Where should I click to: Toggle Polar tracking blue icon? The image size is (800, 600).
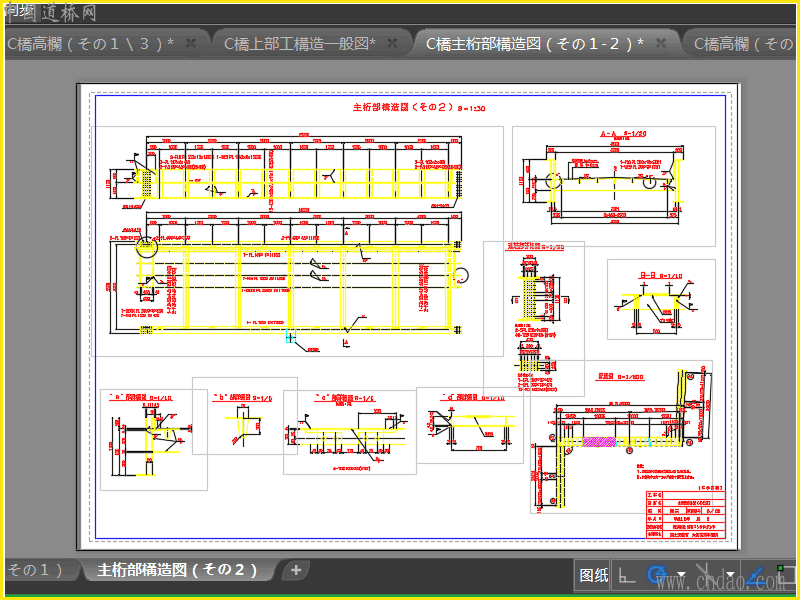(658, 576)
